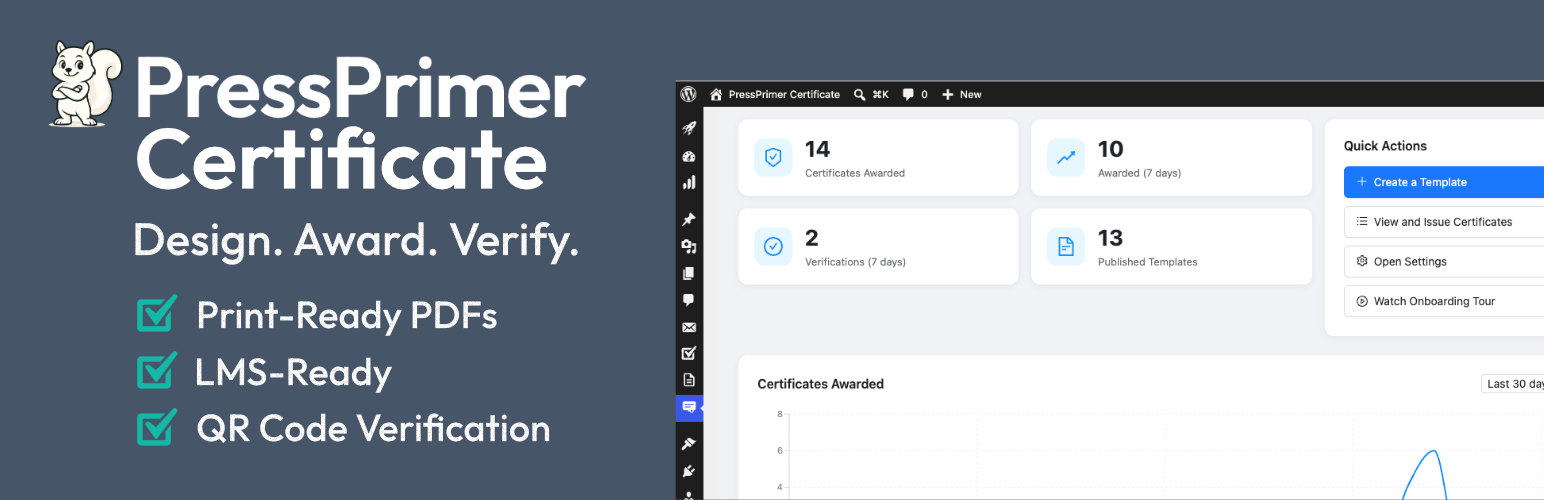Select the highlighted blue certificate sidebar icon
Viewport: 1544px width, 500px height.
pos(689,407)
